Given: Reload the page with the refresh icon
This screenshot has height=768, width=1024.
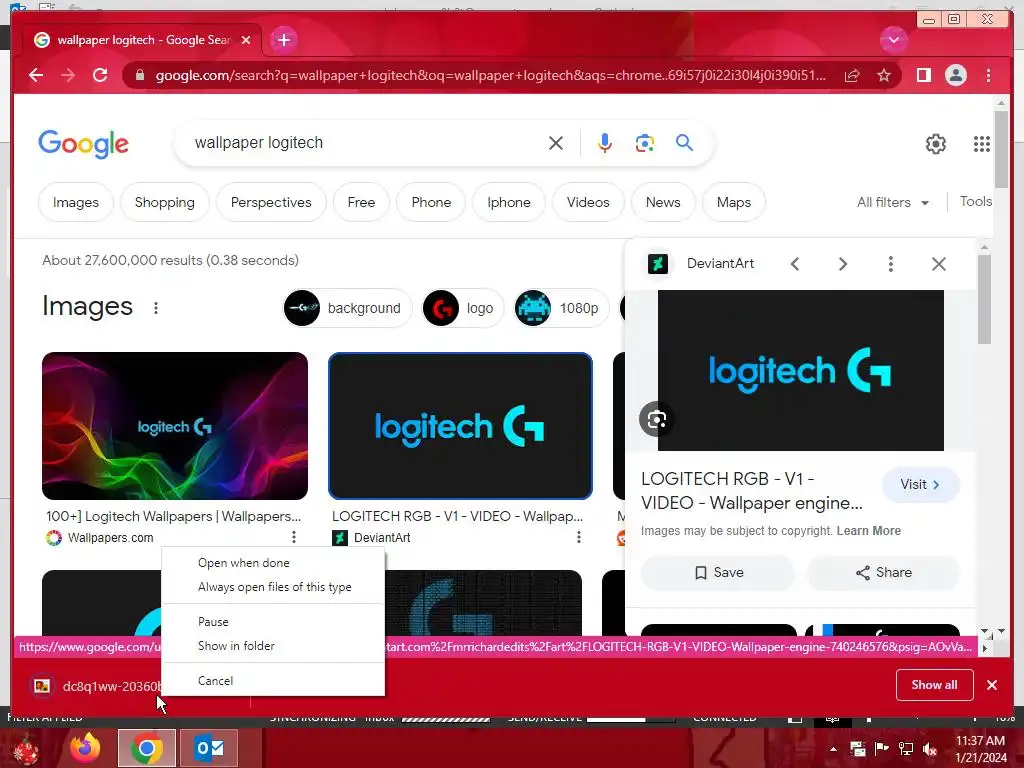Looking at the screenshot, I should (100, 75).
